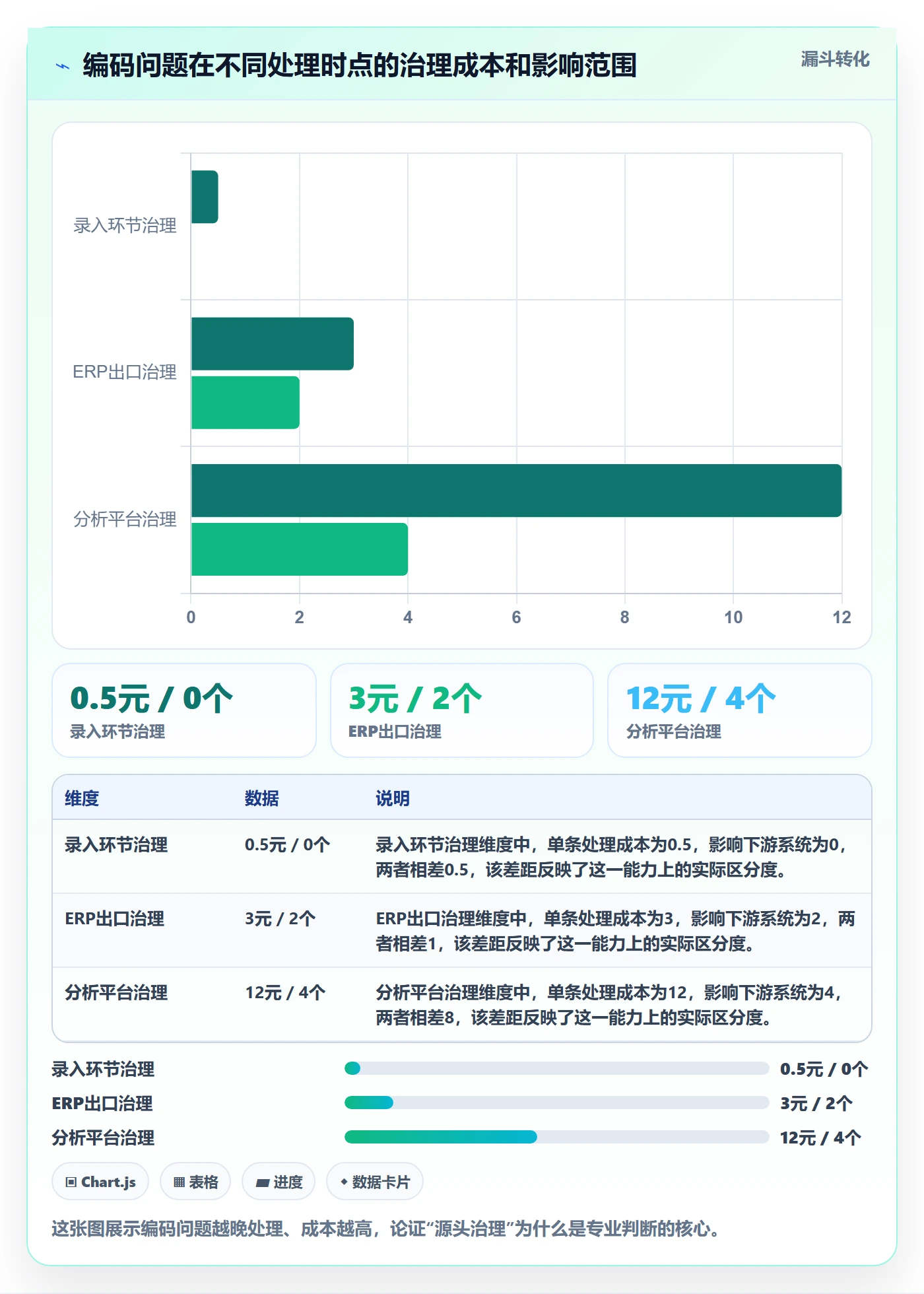Click the 漏斗转化 tag in the header
Image resolution: width=924 pixels, height=1294 pixels.
pyautogui.click(x=835, y=59)
